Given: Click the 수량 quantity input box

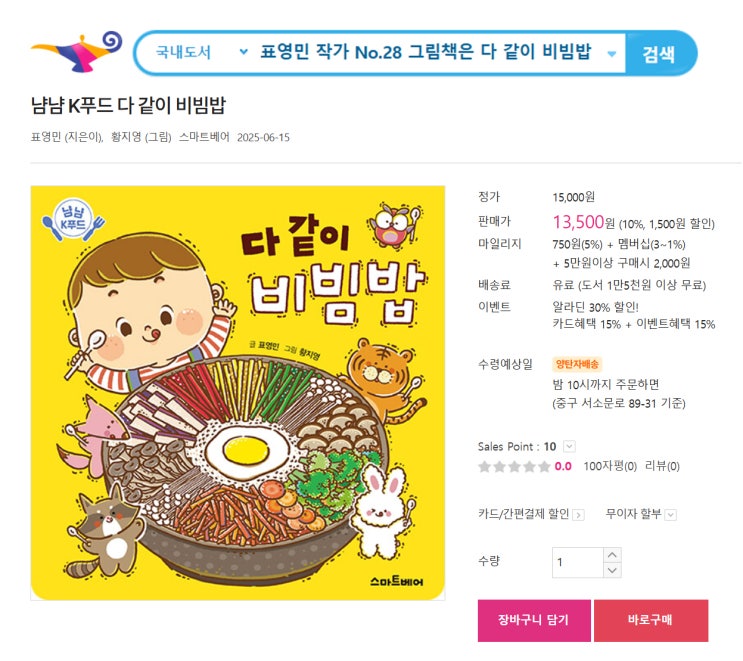Looking at the screenshot, I should [578, 562].
